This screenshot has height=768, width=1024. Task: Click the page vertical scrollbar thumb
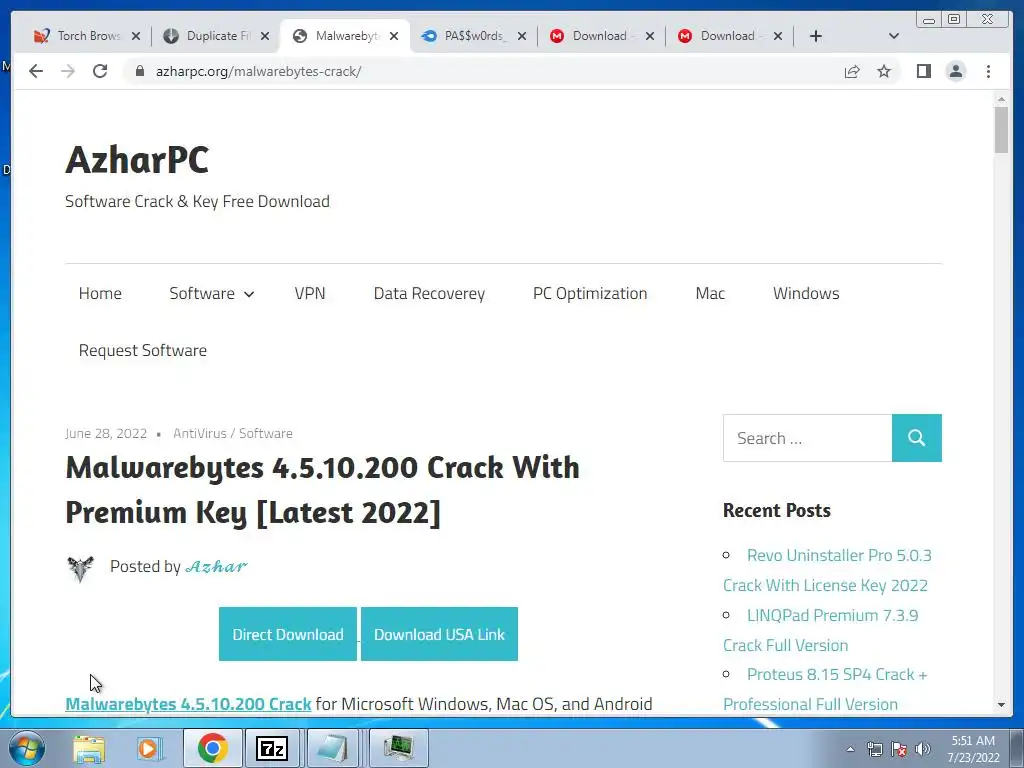(1001, 130)
